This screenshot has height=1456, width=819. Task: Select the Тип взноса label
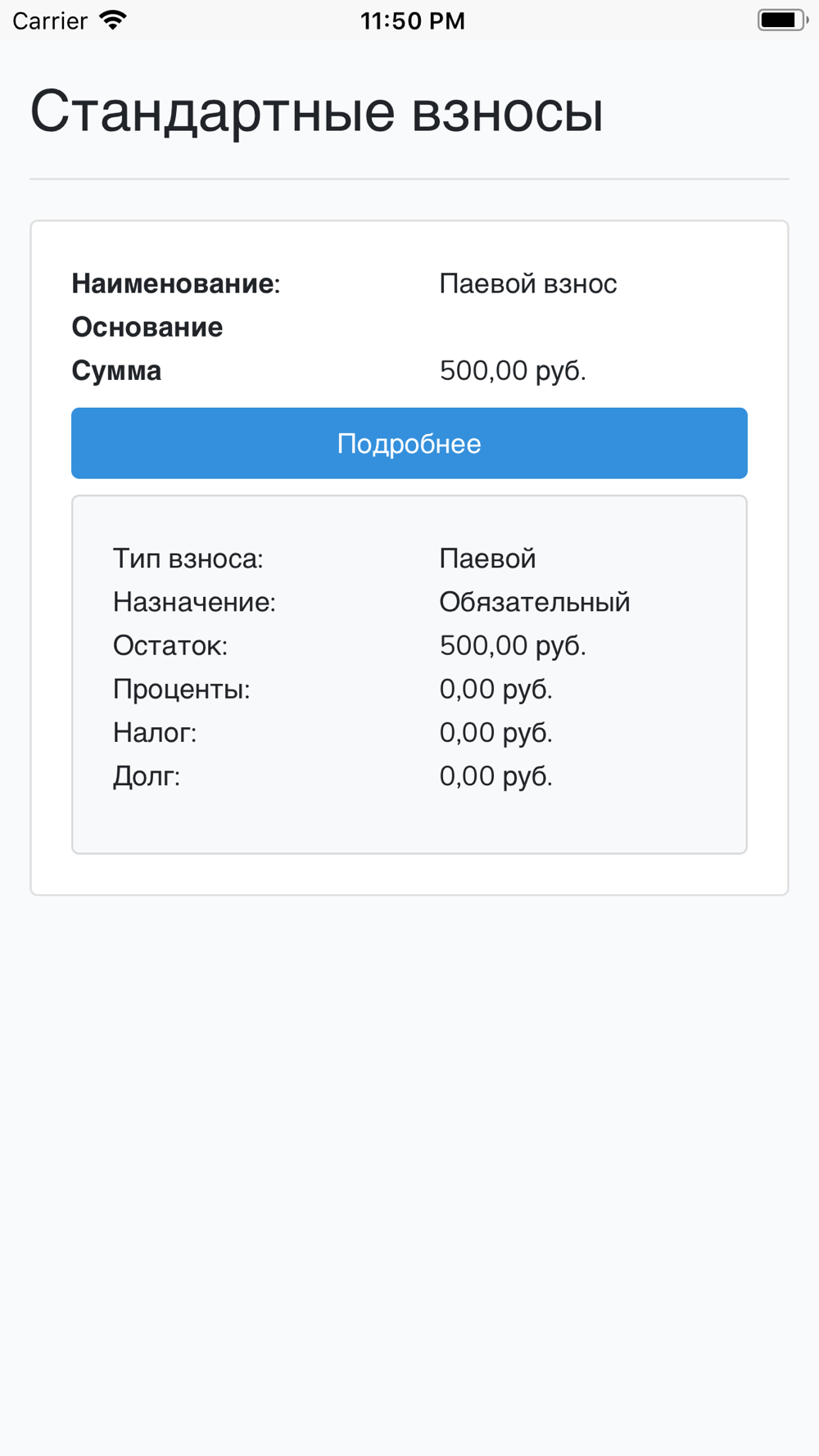tap(188, 558)
